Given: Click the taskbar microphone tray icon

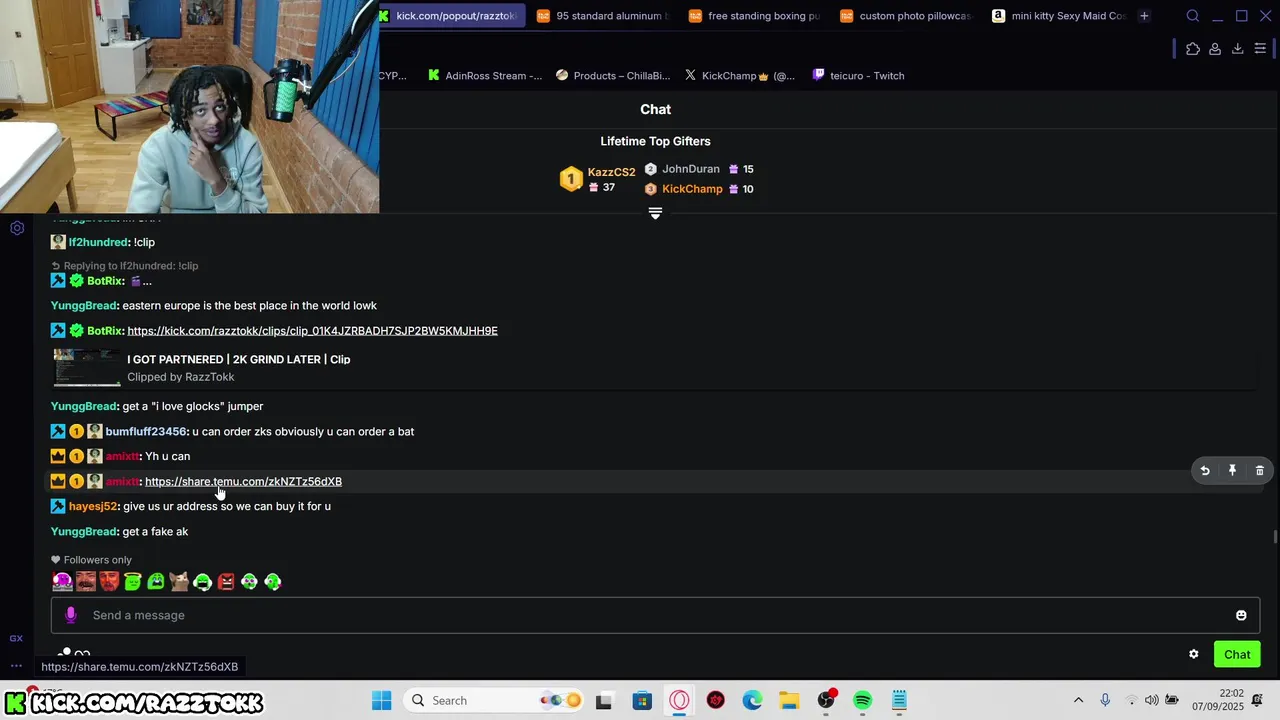Looking at the screenshot, I should pyautogui.click(x=1105, y=700).
